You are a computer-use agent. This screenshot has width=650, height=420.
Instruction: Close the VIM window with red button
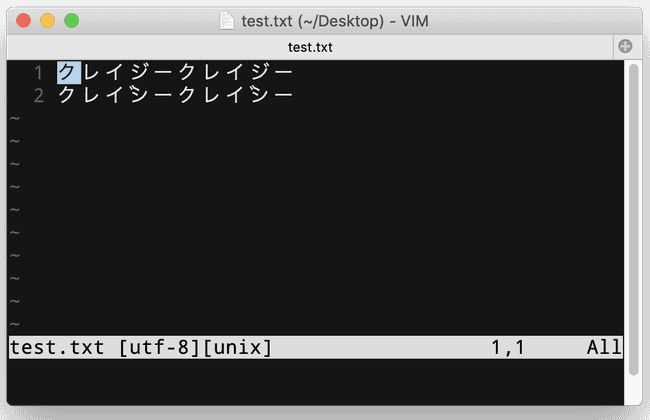[x=23, y=20]
